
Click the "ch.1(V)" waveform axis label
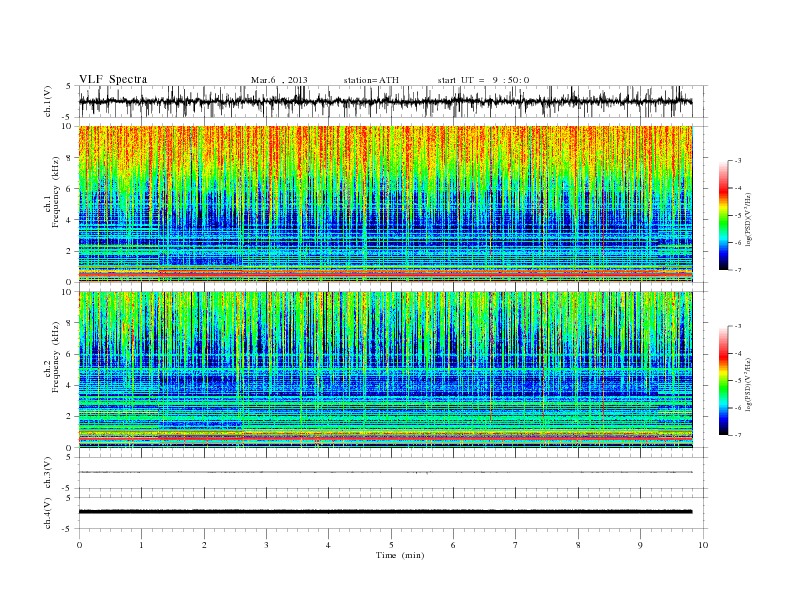(x=48, y=101)
